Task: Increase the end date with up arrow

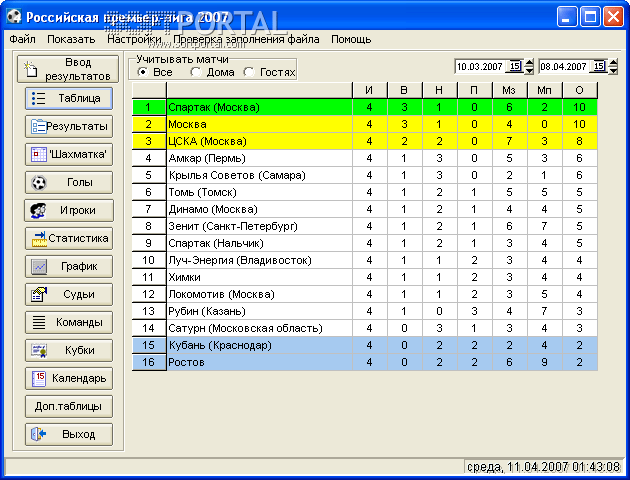Action: (613, 63)
